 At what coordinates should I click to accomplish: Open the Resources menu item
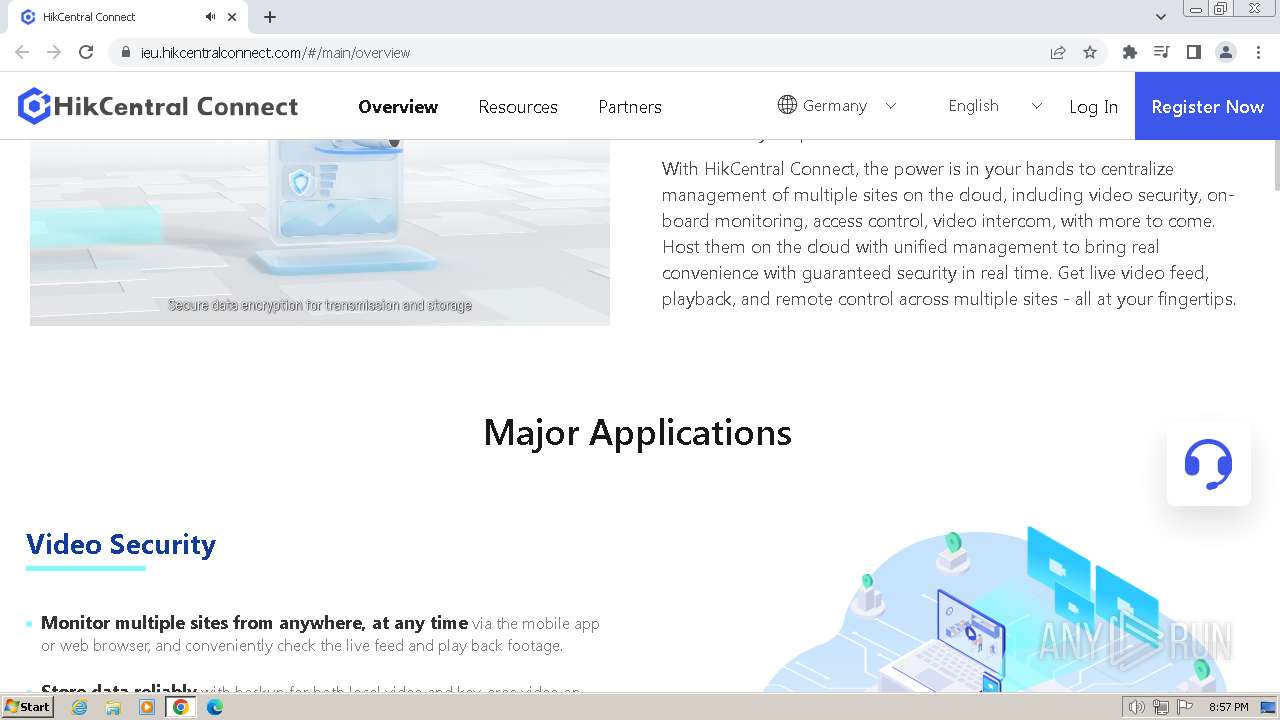(x=518, y=106)
